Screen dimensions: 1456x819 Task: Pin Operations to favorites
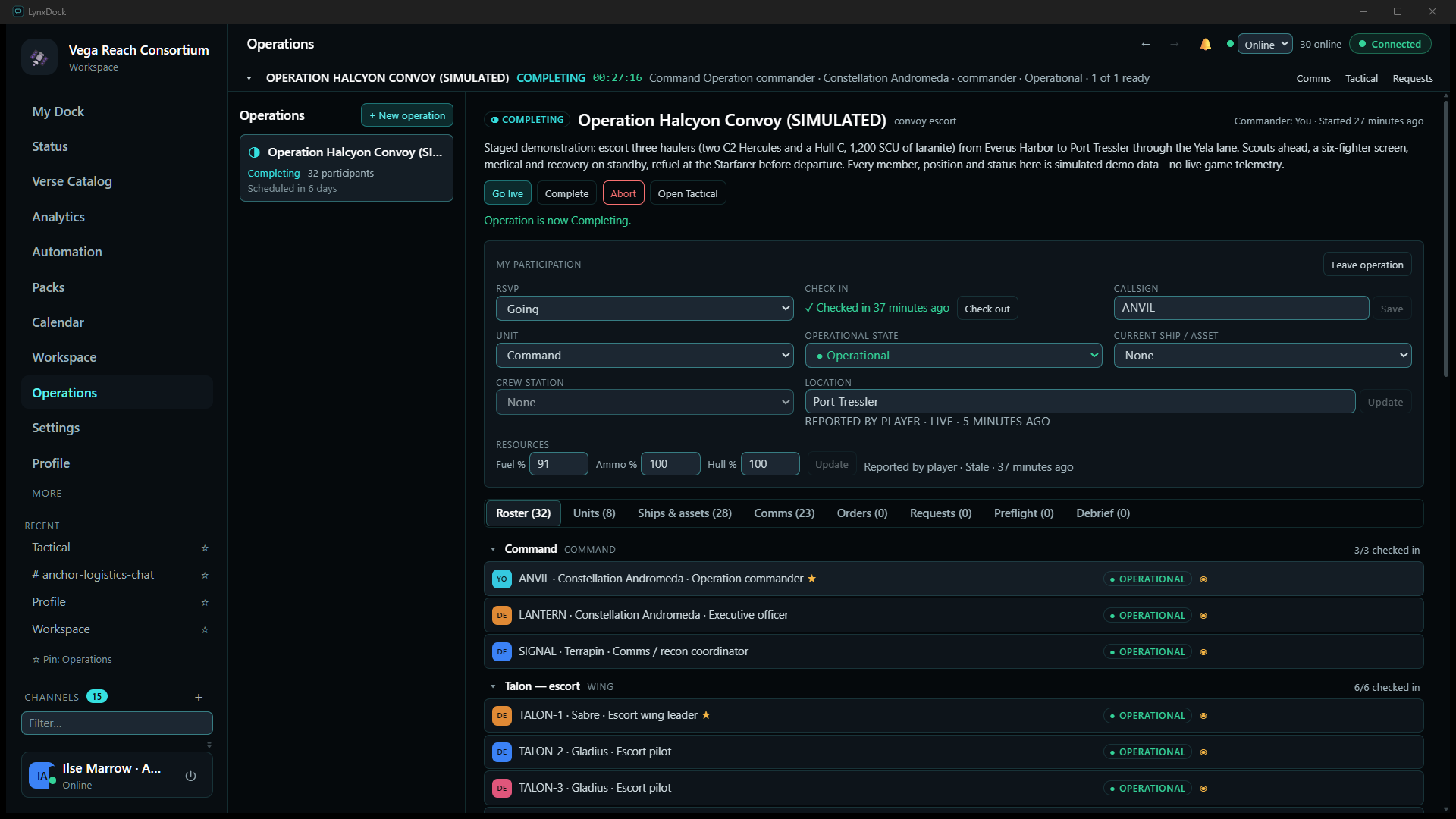pyautogui.click(x=72, y=660)
